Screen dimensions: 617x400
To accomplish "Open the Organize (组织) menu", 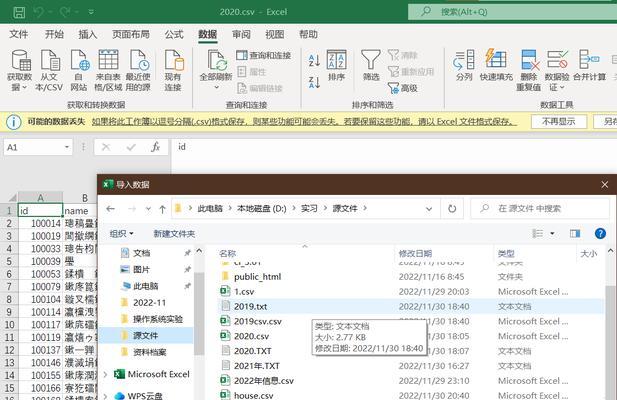I will 121,234.
